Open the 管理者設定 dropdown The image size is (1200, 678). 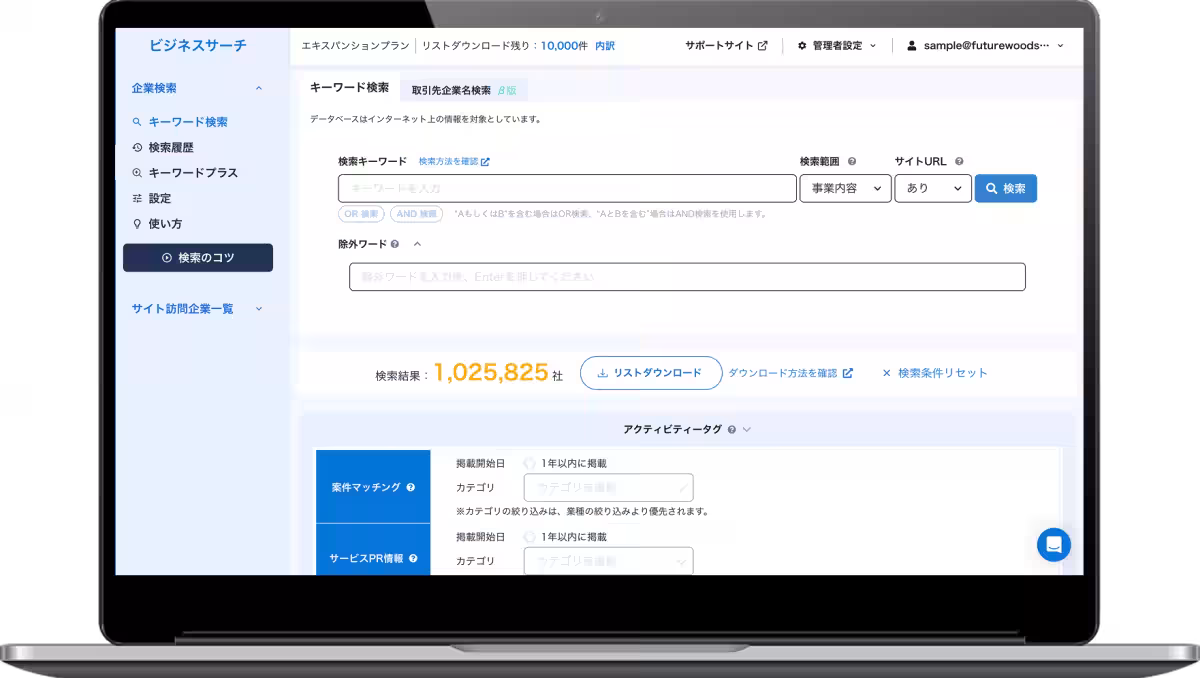(x=837, y=46)
